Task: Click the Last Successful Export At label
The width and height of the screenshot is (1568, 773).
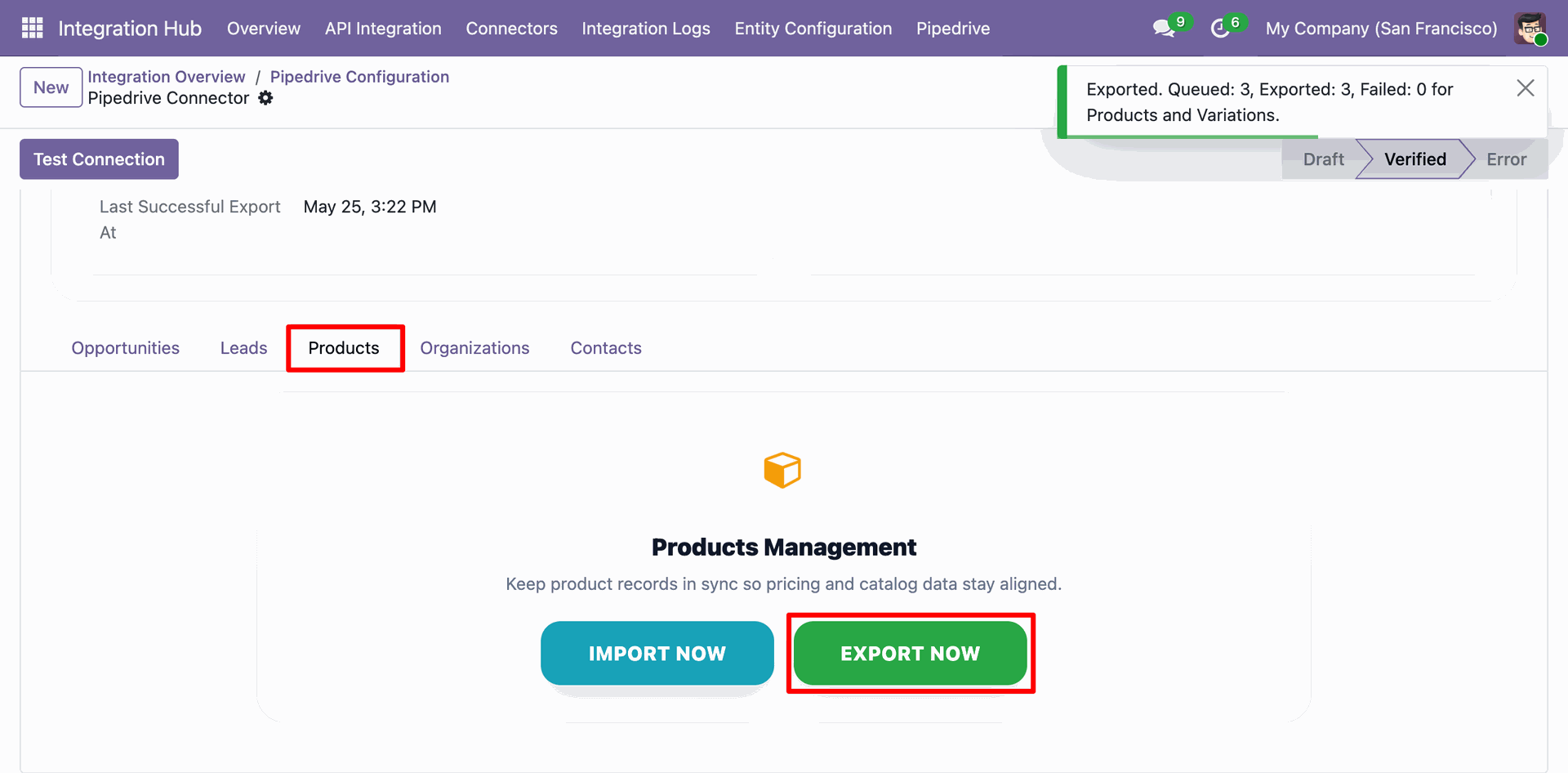Action: pyautogui.click(x=189, y=219)
